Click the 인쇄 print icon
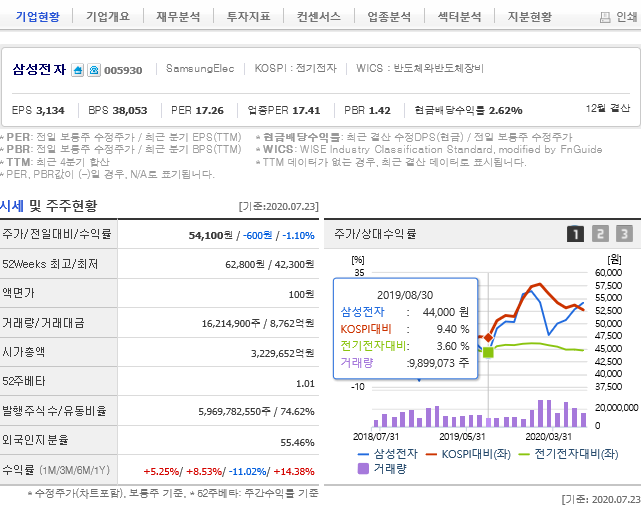 point(605,17)
